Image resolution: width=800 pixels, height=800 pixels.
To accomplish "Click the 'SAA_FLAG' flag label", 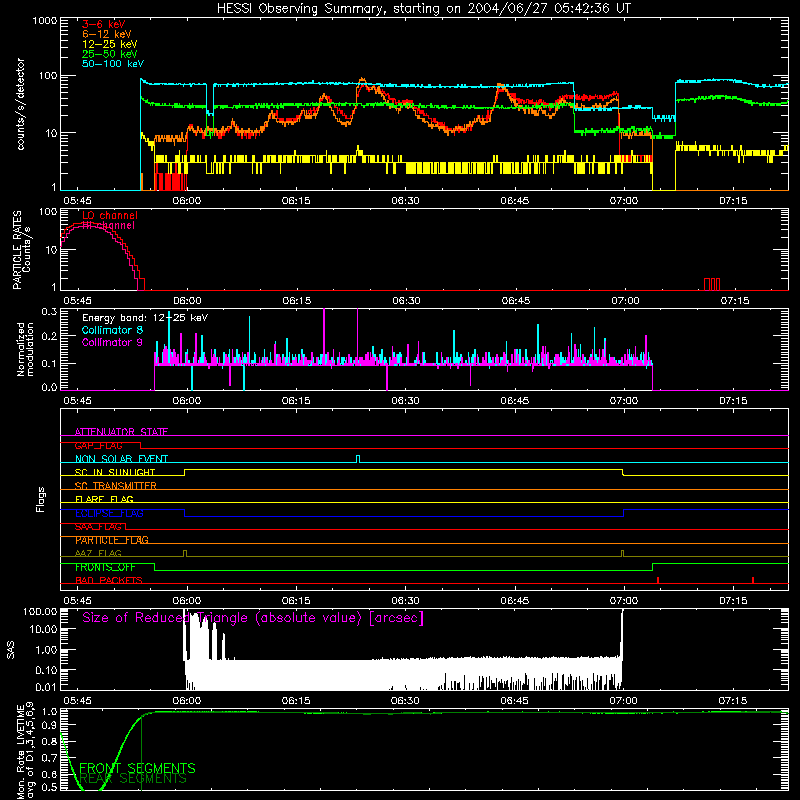I will click(x=98, y=527).
